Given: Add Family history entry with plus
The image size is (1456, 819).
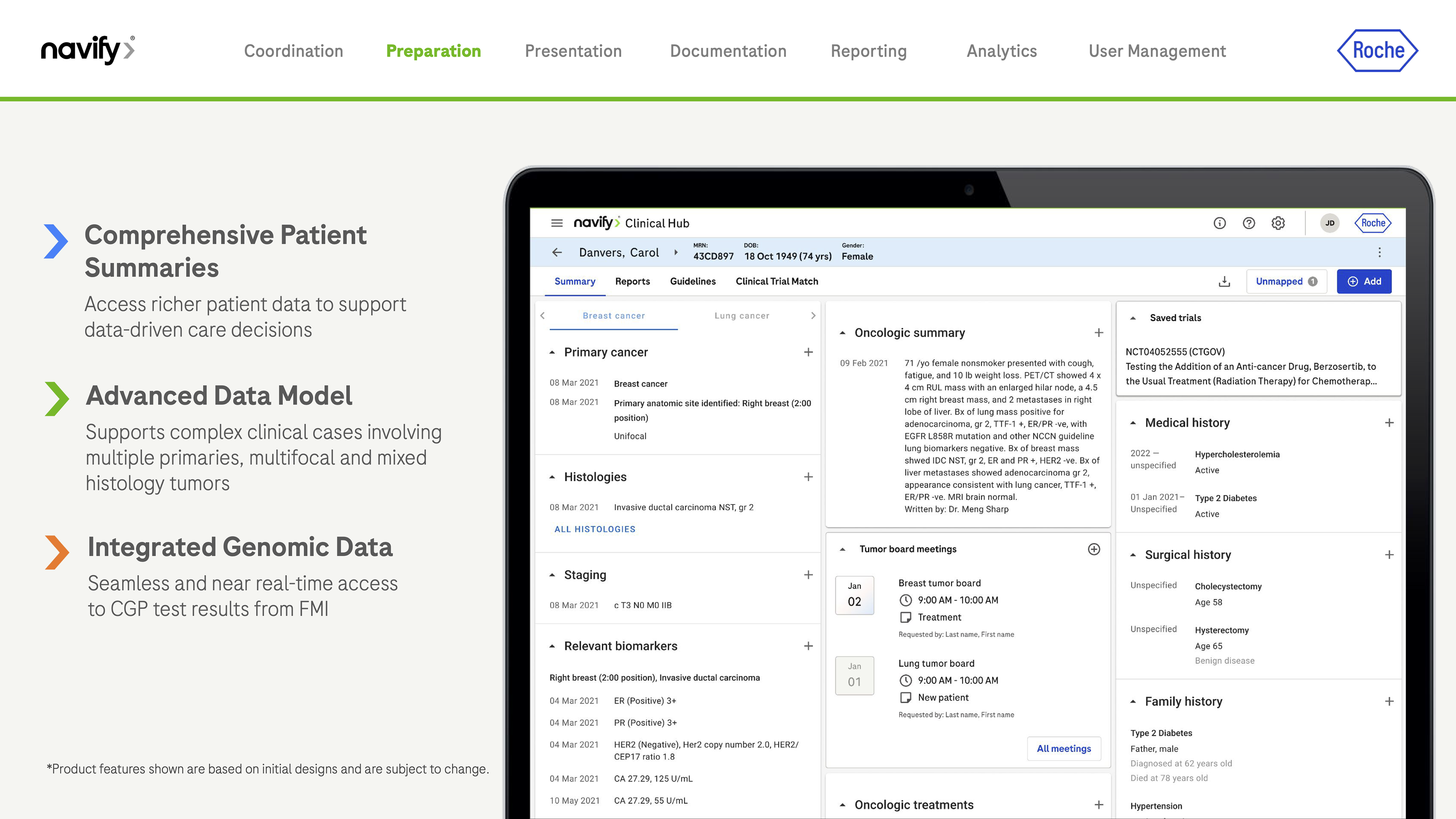Looking at the screenshot, I should point(1389,701).
